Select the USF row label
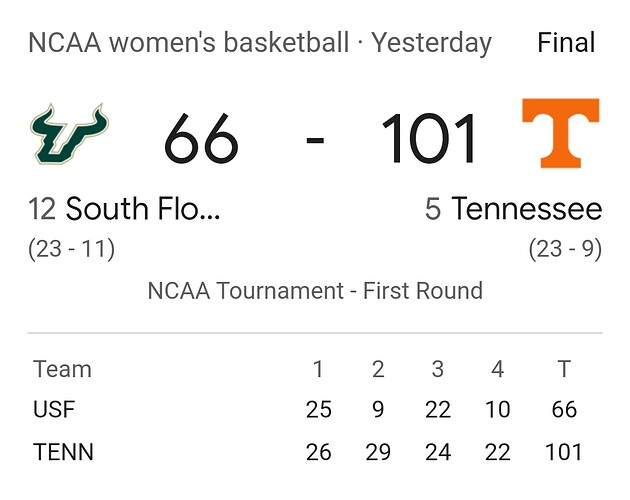Viewport: 630px width, 500px height. [x=54, y=410]
